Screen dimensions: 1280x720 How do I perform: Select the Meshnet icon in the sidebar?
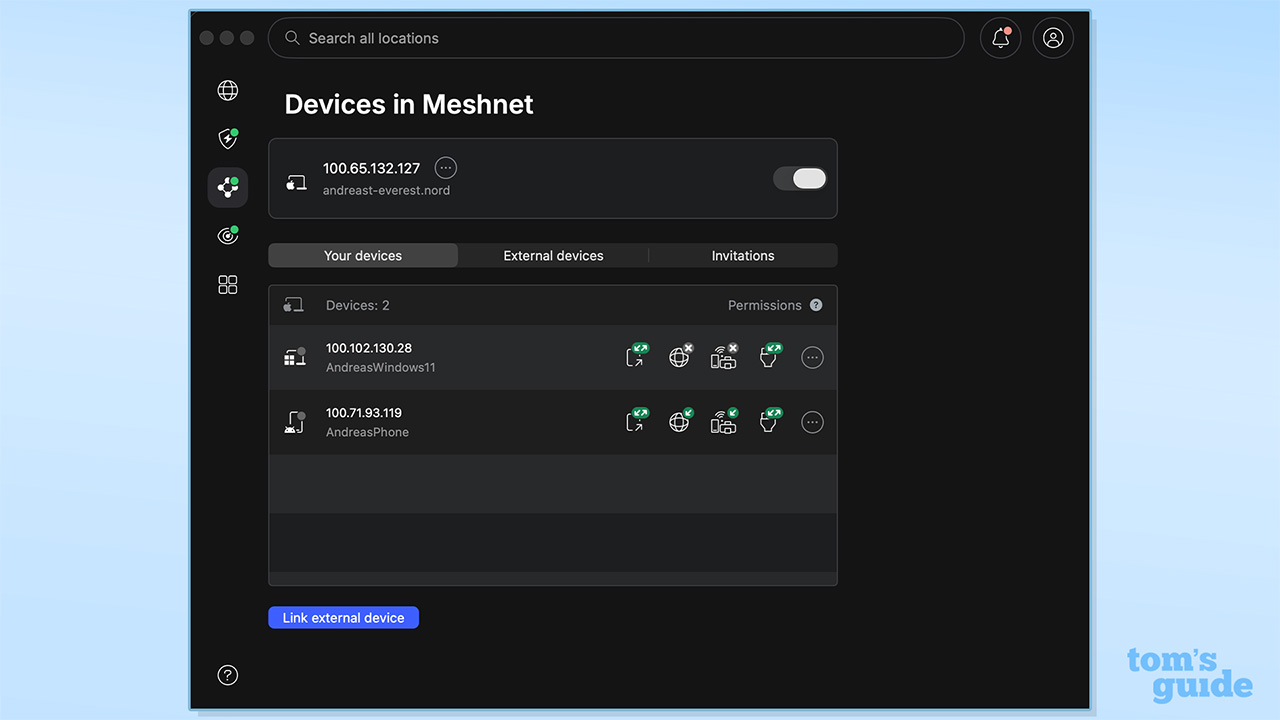point(227,187)
